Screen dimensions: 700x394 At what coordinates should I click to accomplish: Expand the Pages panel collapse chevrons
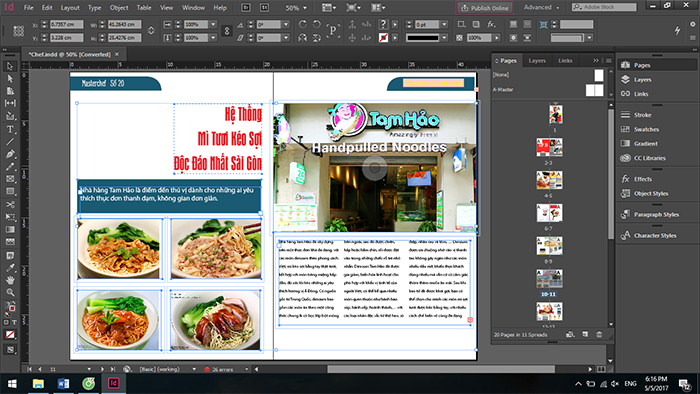[596, 60]
